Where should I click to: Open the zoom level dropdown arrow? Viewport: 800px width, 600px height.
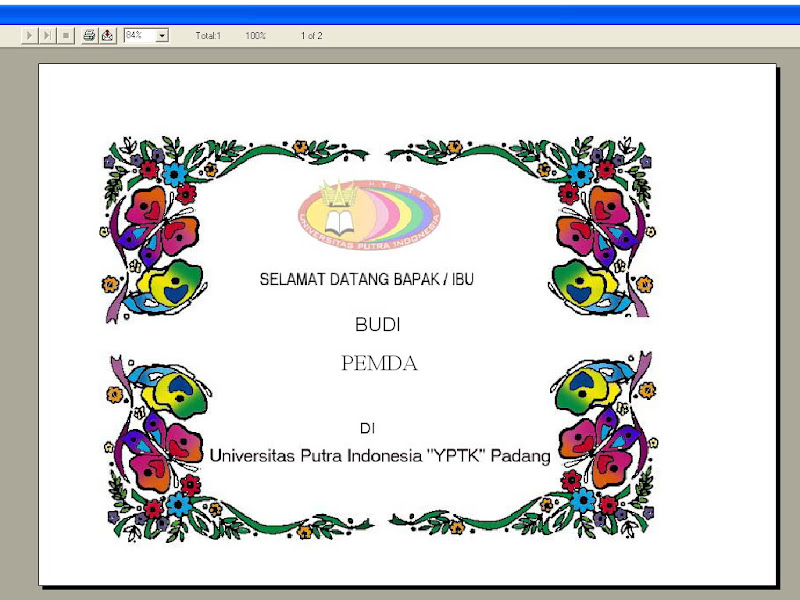[162, 36]
